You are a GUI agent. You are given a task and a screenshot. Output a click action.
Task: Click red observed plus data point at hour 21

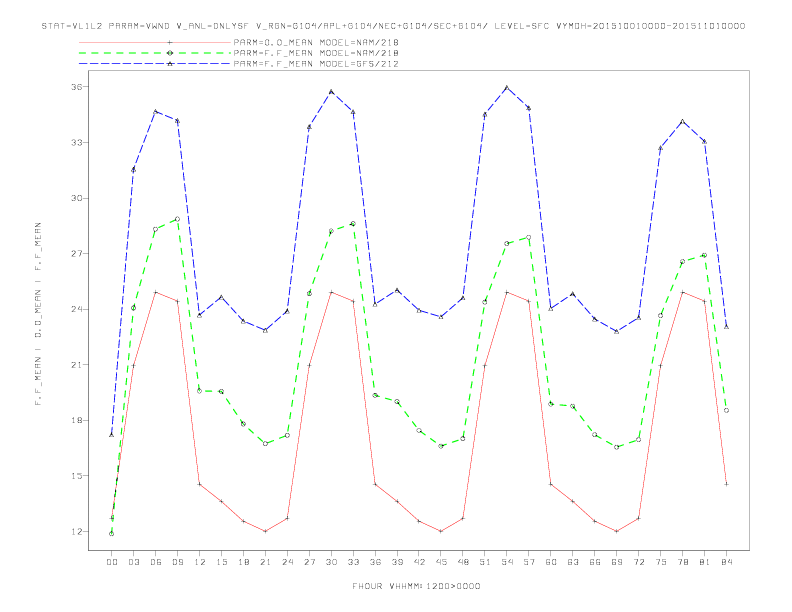pos(265,531)
